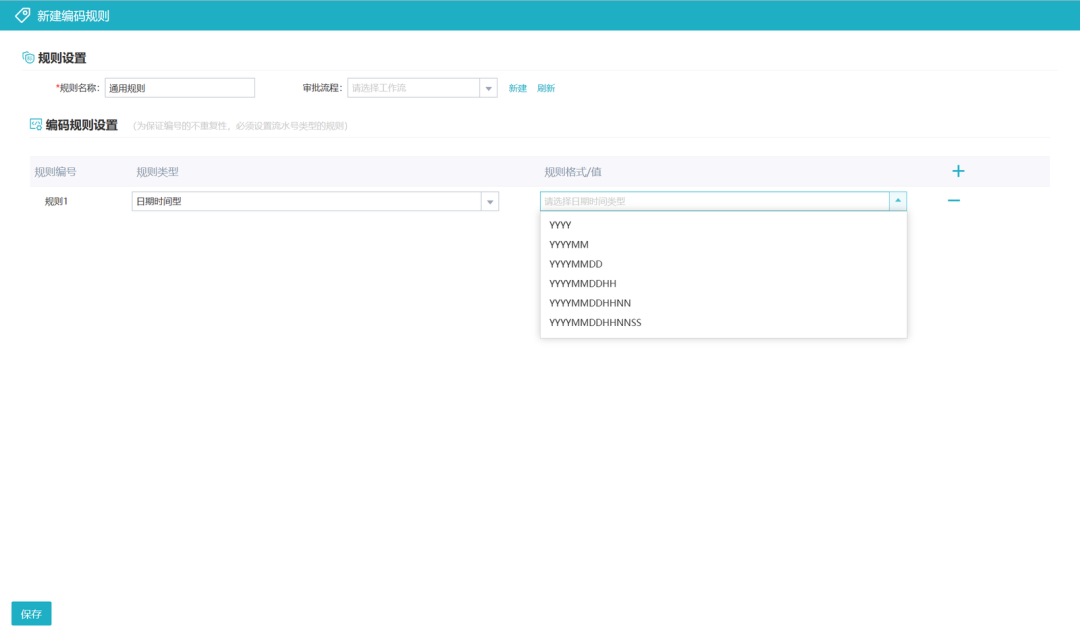Click the 规则格式/值 column header
Image resolution: width=1080 pixels, height=631 pixels.
coord(573,172)
